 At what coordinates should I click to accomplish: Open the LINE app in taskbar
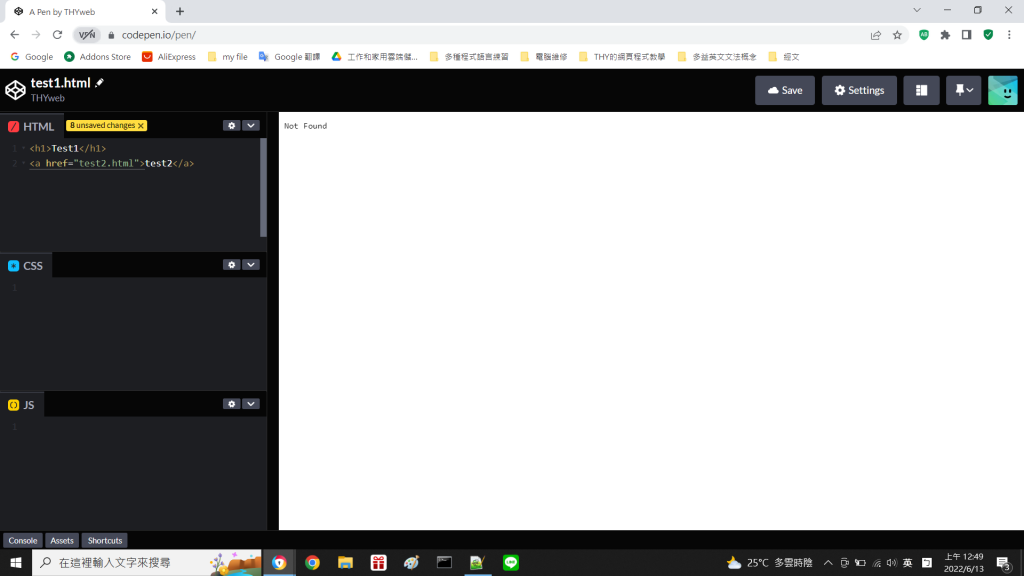point(511,562)
